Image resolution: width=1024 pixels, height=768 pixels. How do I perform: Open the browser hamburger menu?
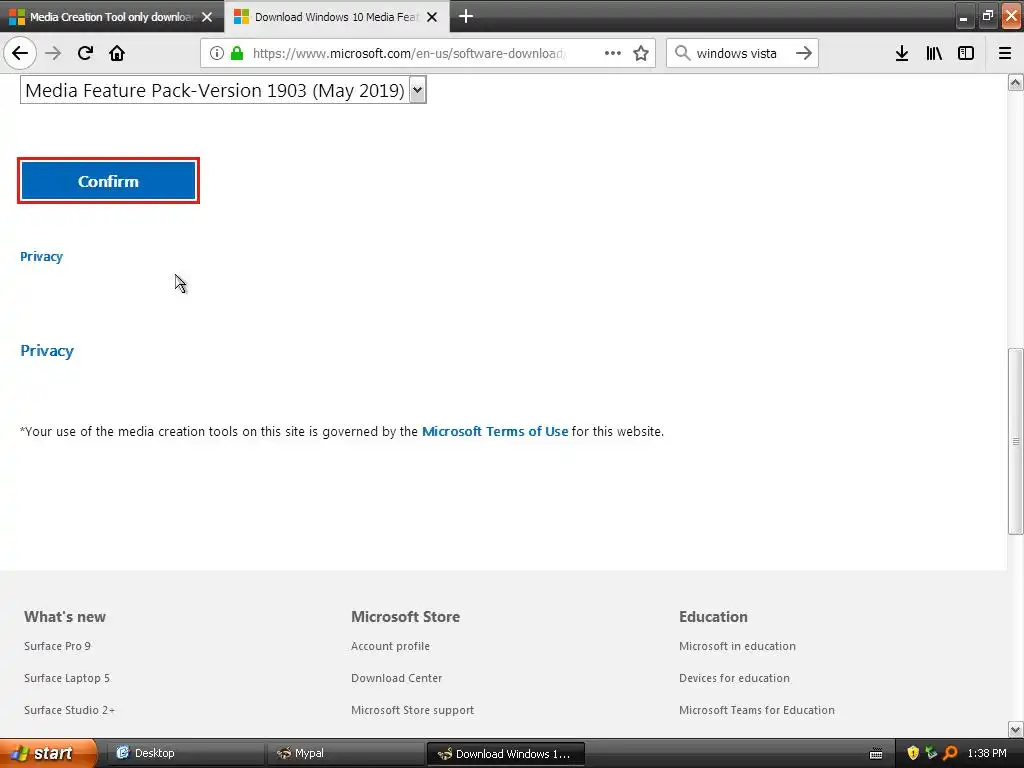(x=1005, y=53)
